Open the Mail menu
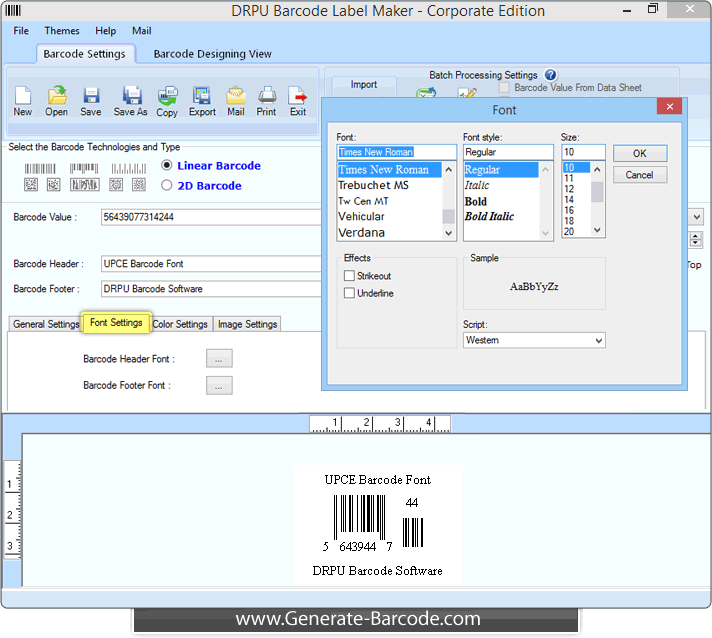This screenshot has width=712, height=638. (142, 31)
